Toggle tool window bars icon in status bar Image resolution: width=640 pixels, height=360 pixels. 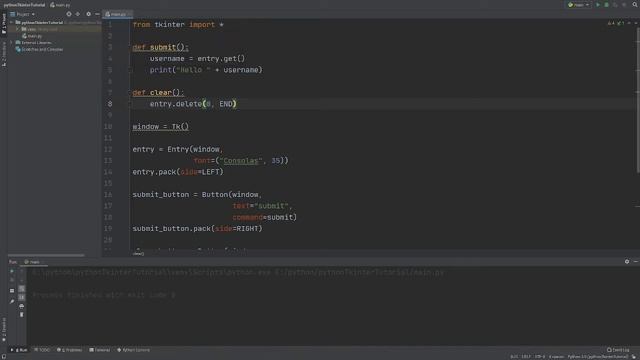point(3,357)
